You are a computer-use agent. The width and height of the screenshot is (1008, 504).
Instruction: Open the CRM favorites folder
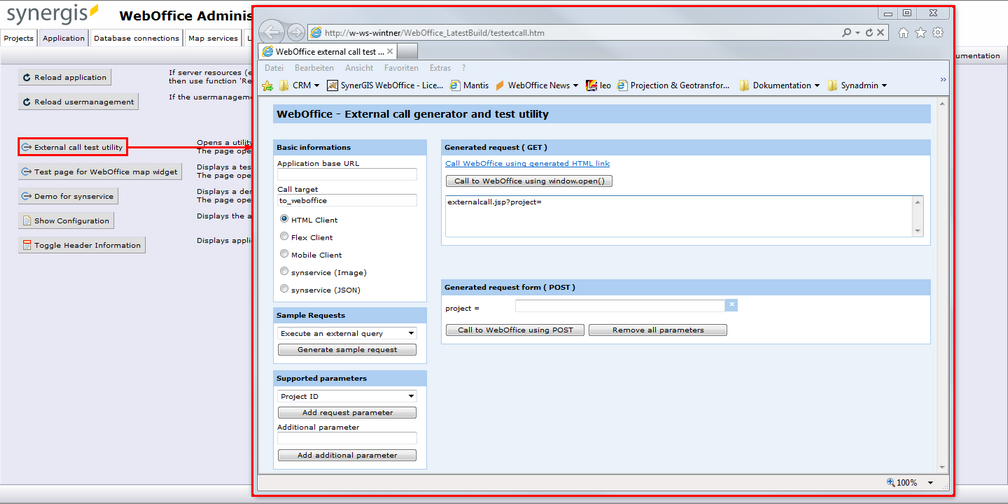(x=300, y=86)
